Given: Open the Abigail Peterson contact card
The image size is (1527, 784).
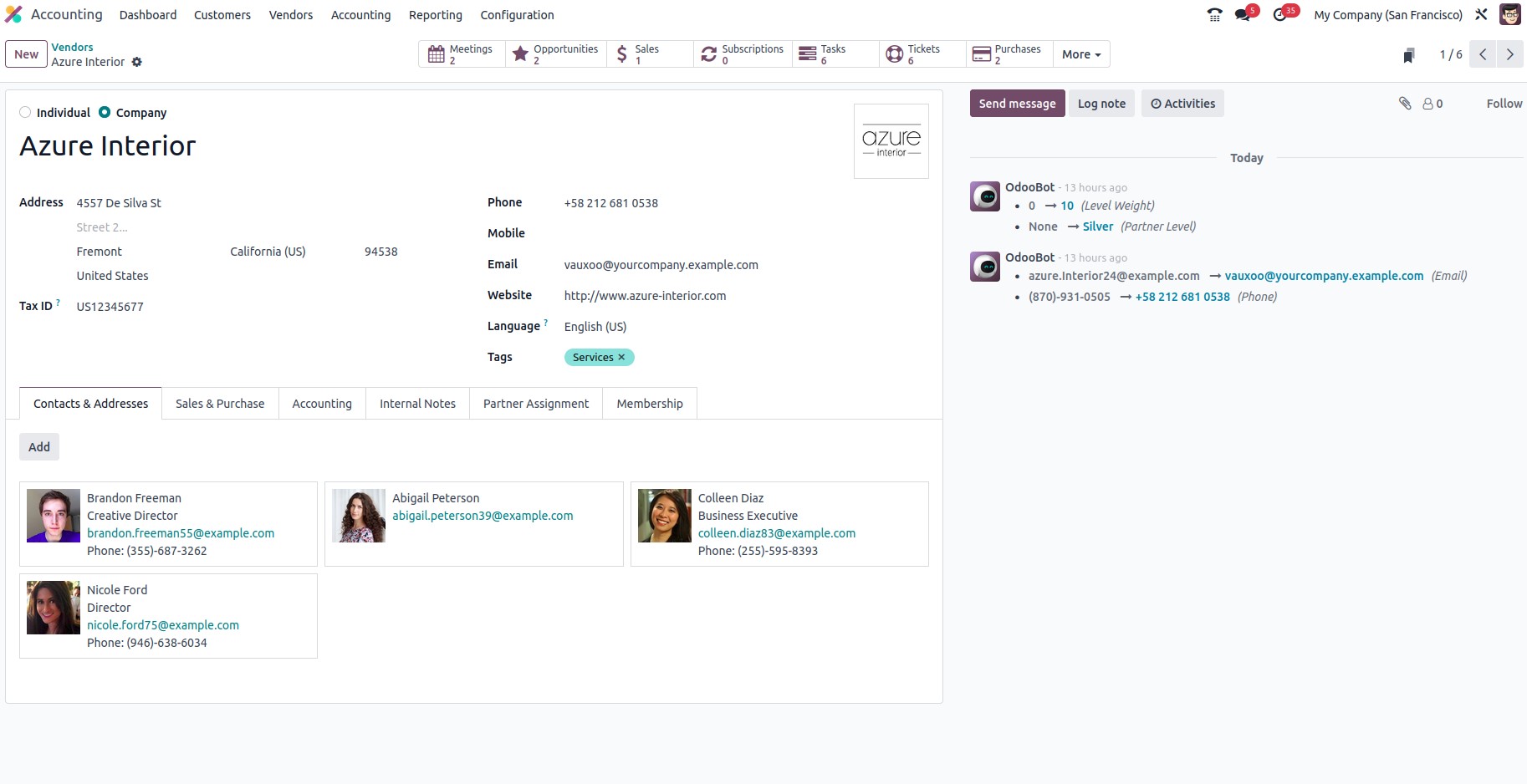Looking at the screenshot, I should 473,524.
